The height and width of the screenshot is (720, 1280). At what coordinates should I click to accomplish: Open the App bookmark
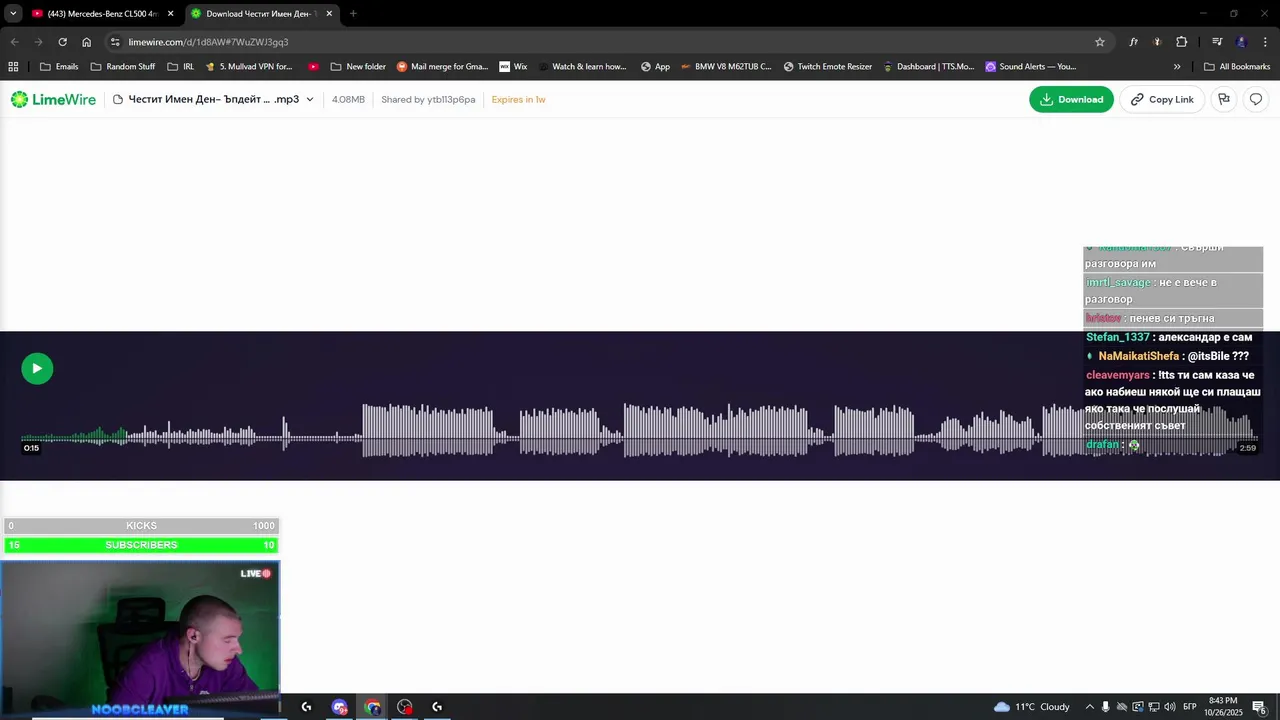pyautogui.click(x=656, y=67)
